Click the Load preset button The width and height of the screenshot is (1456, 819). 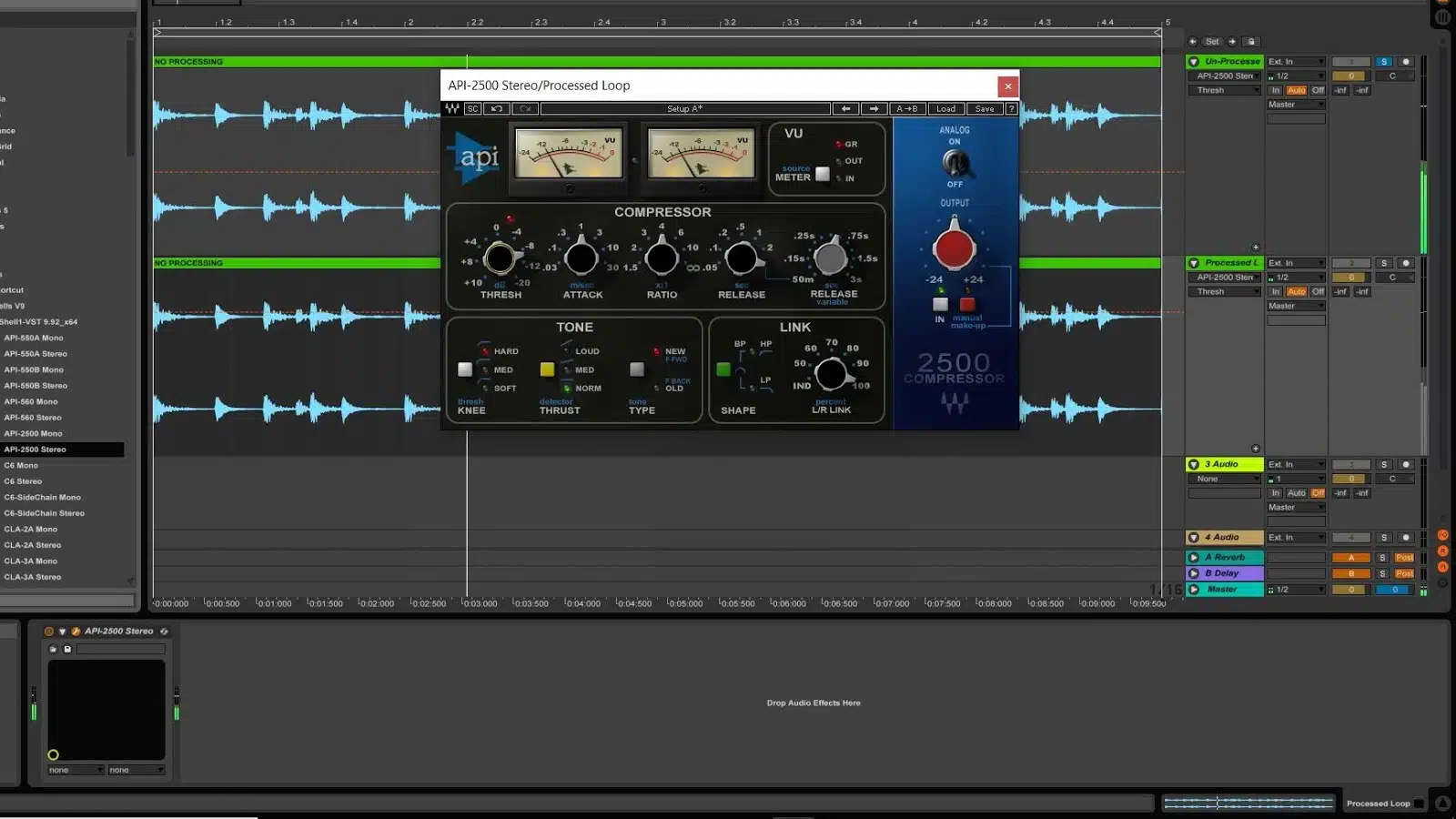[x=945, y=108]
